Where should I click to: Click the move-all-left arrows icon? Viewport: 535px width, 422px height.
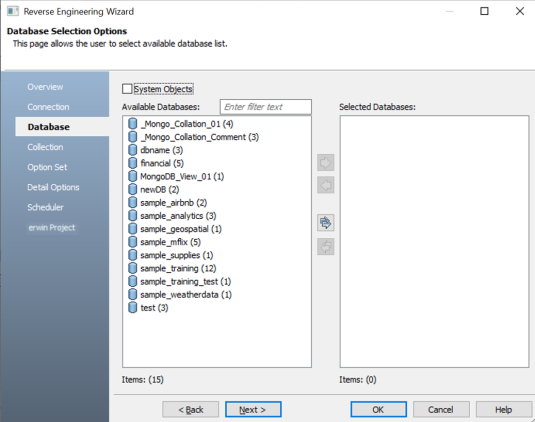(x=326, y=246)
